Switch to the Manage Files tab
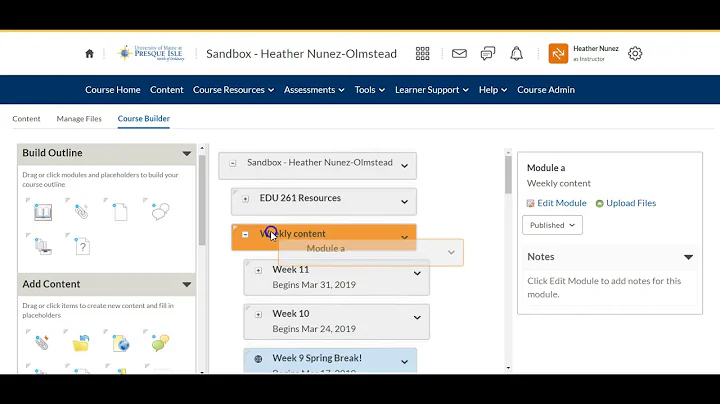 (79, 118)
